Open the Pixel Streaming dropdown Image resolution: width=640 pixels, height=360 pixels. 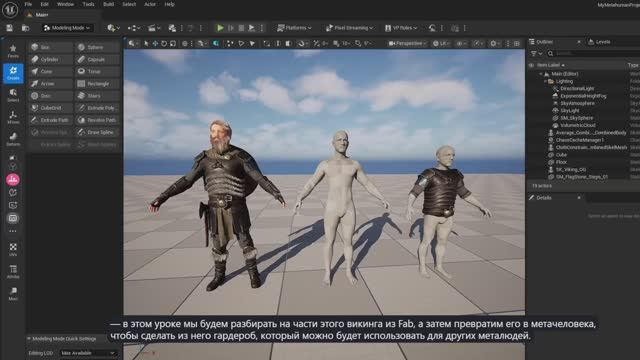(x=349, y=28)
